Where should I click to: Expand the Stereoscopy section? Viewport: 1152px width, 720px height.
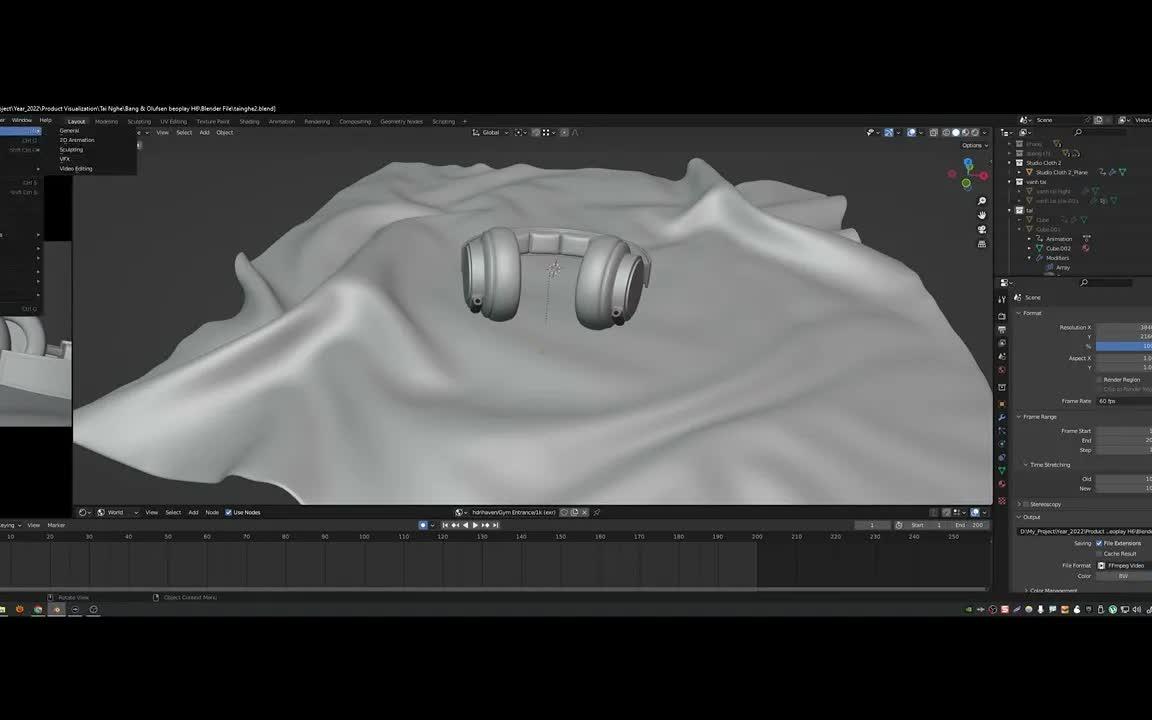(x=1042, y=503)
